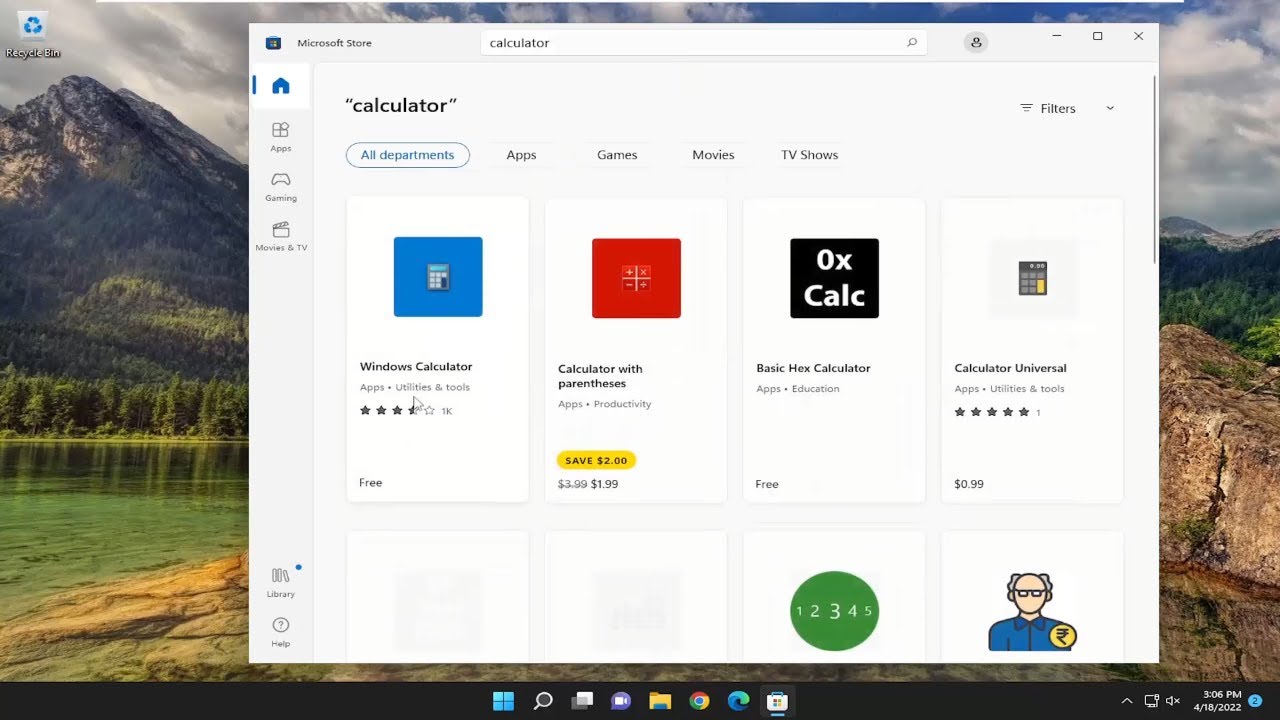Open the rupee man app icon

coord(1032,612)
